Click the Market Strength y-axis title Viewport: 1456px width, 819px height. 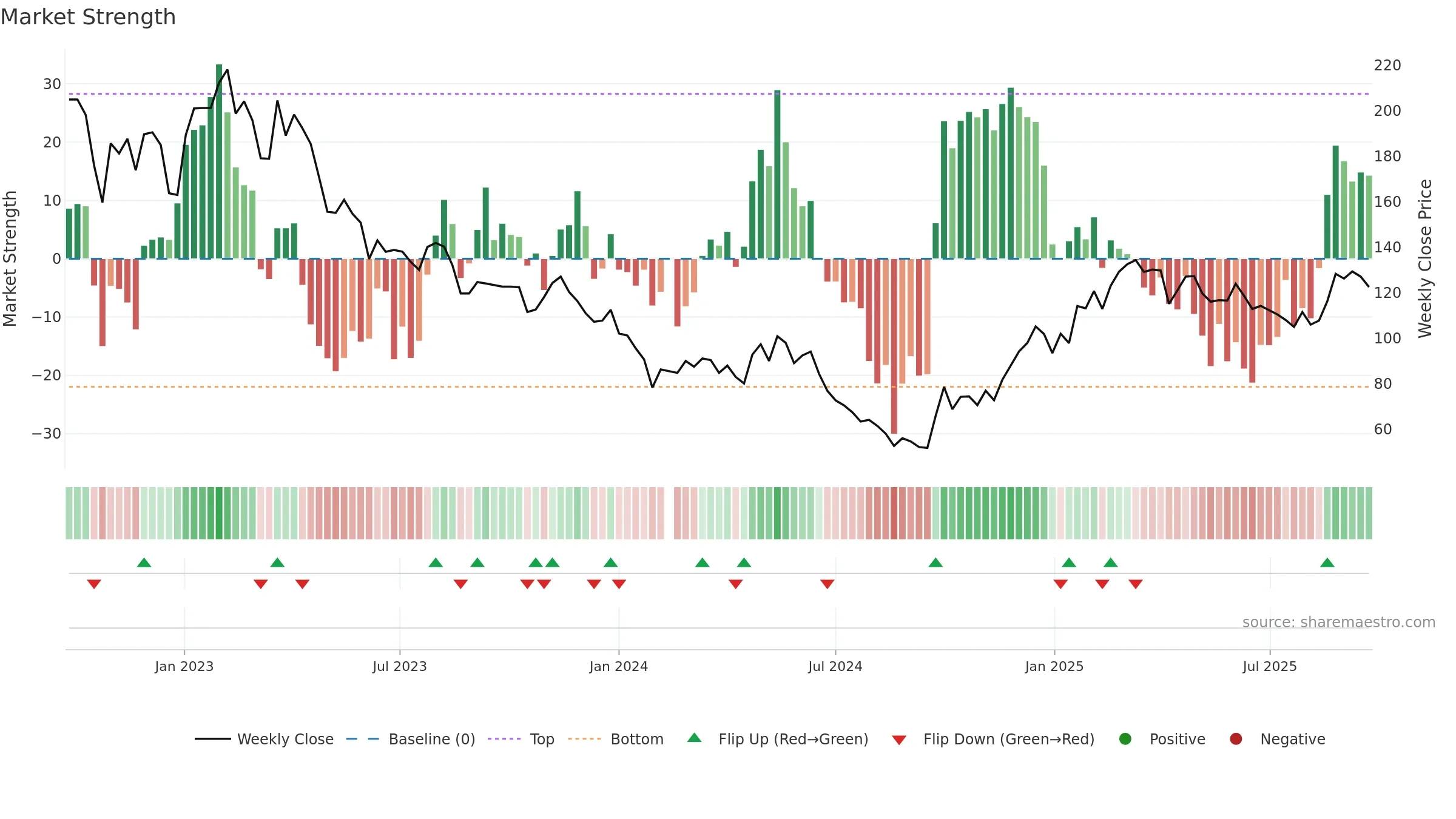[x=10, y=258]
